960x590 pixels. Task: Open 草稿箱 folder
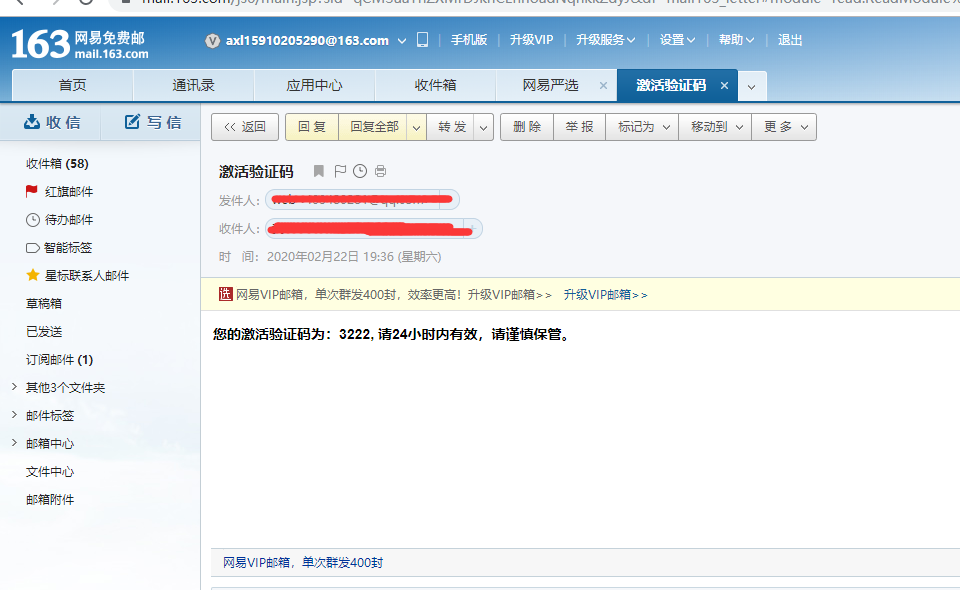click(43, 304)
